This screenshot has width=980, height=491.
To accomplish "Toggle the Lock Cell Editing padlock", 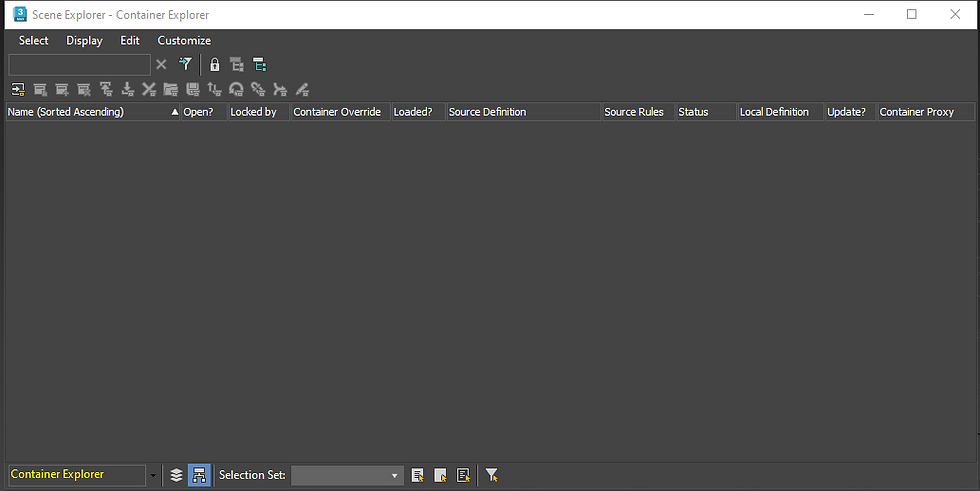I will tap(214, 64).
